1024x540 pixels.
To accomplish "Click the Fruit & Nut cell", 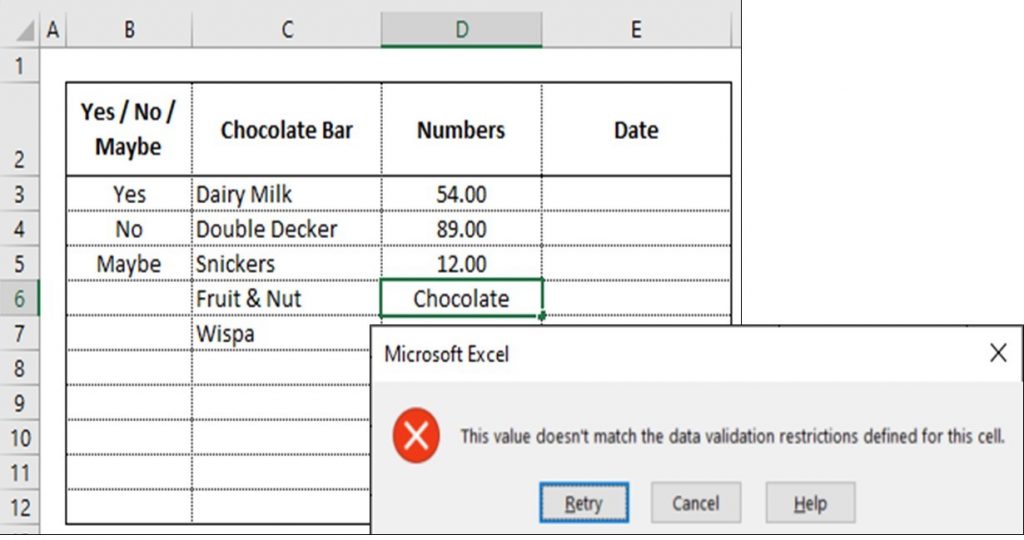I will tap(287, 299).
